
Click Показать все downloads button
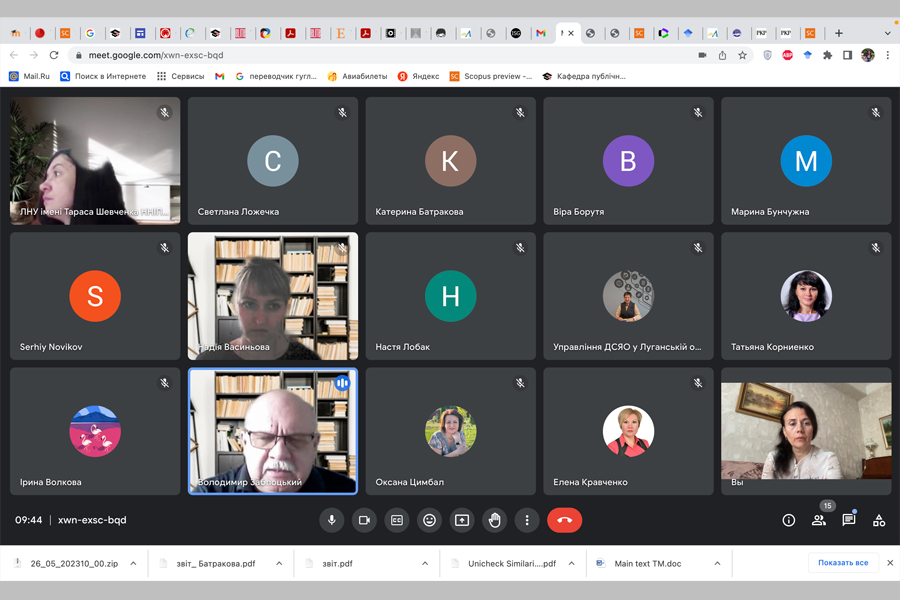pos(843,563)
